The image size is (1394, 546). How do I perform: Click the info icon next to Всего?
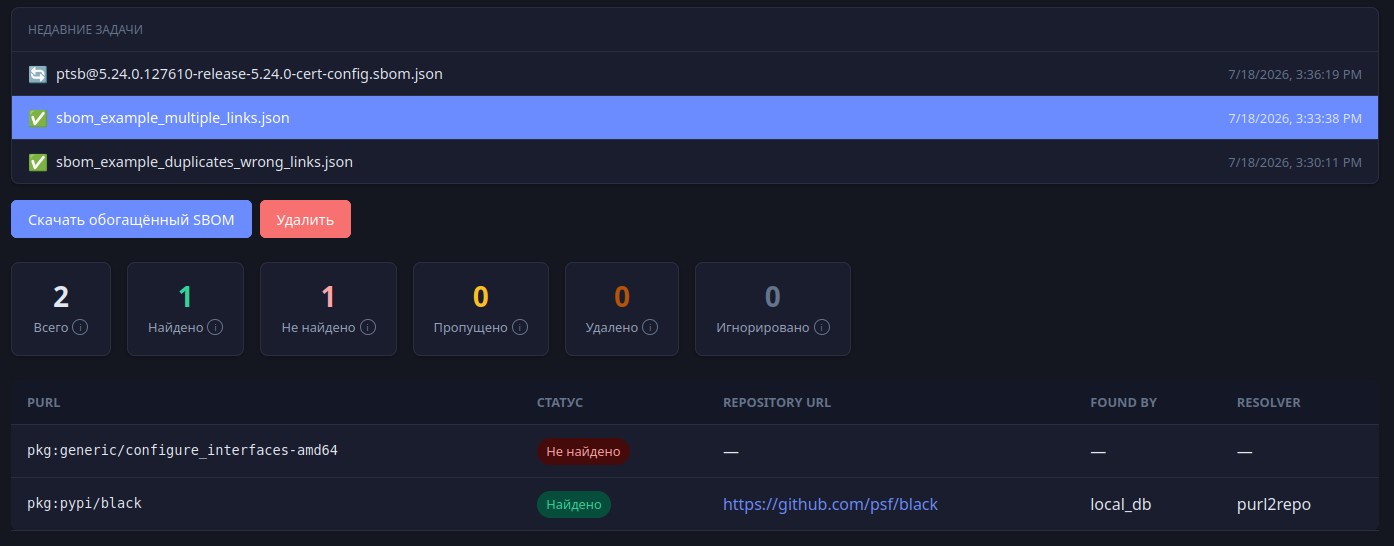coord(81,327)
